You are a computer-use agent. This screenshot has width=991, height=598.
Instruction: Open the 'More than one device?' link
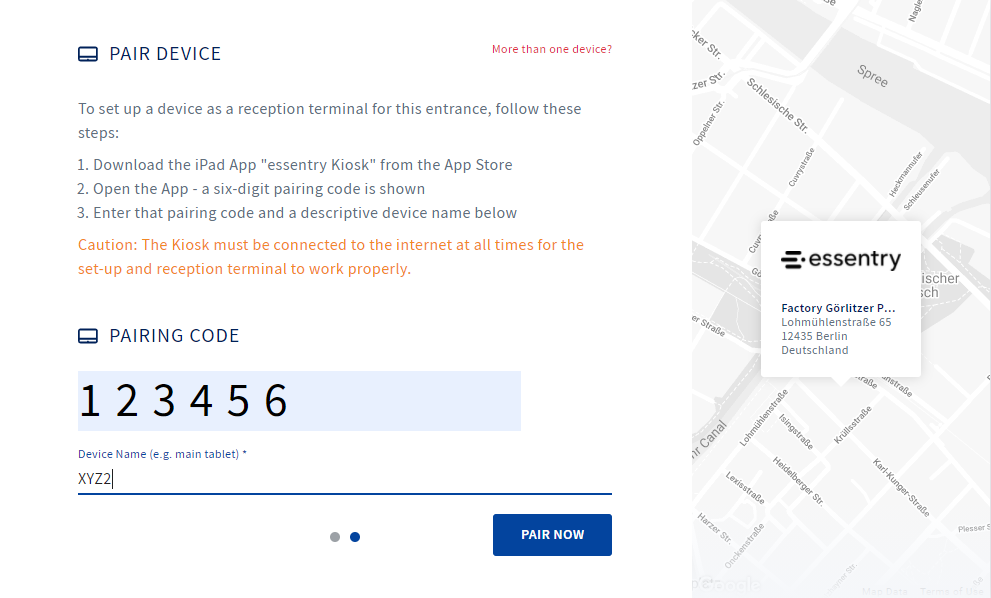coord(552,49)
